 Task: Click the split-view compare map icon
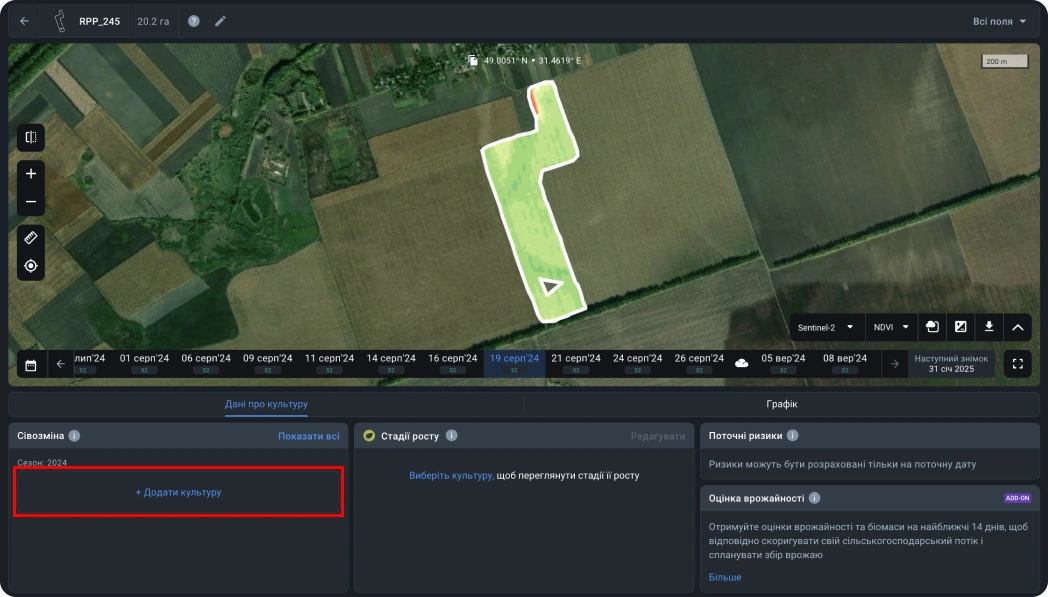pyautogui.click(x=31, y=138)
